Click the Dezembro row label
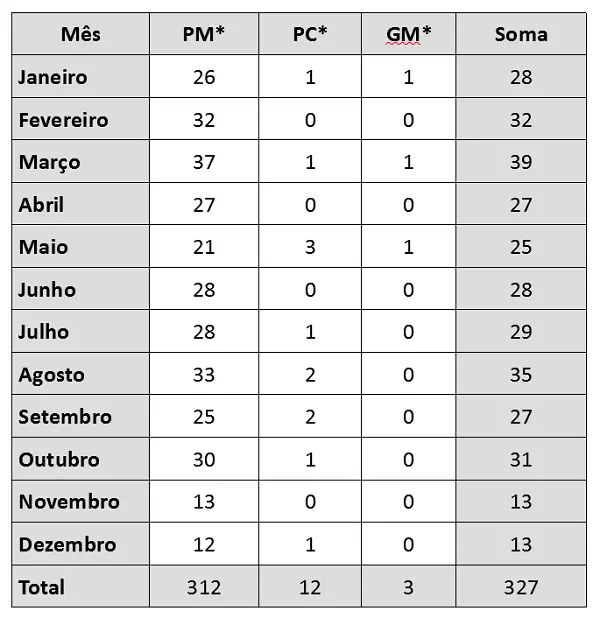This screenshot has width=600, height=618. tap(67, 545)
